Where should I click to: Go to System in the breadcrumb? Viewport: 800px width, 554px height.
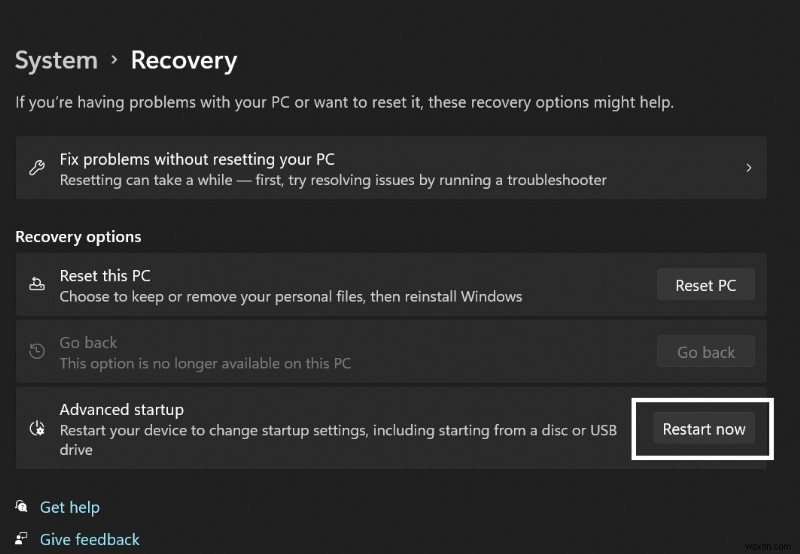[56, 60]
